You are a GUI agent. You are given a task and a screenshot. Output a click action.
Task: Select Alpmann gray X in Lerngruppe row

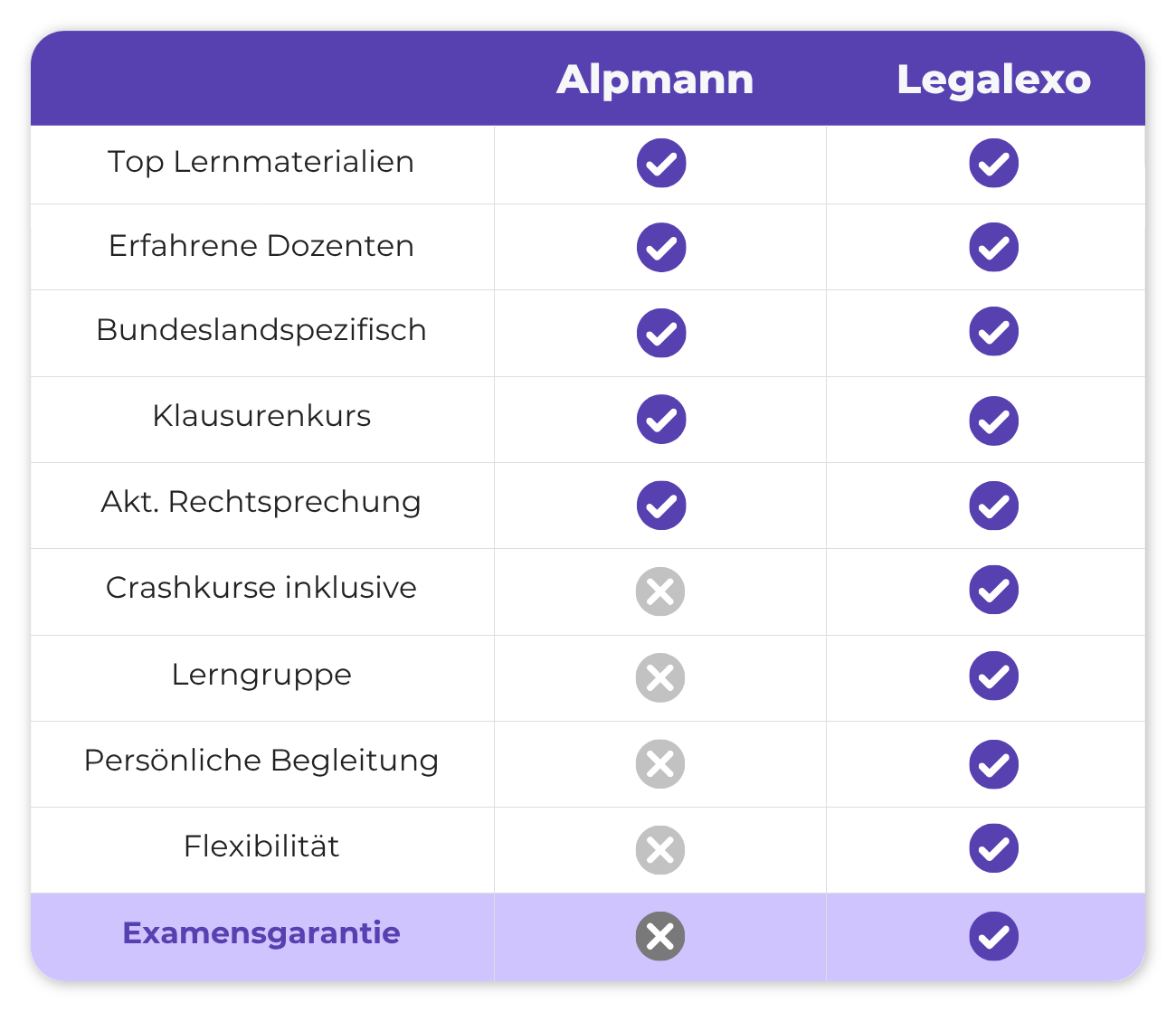click(x=660, y=677)
